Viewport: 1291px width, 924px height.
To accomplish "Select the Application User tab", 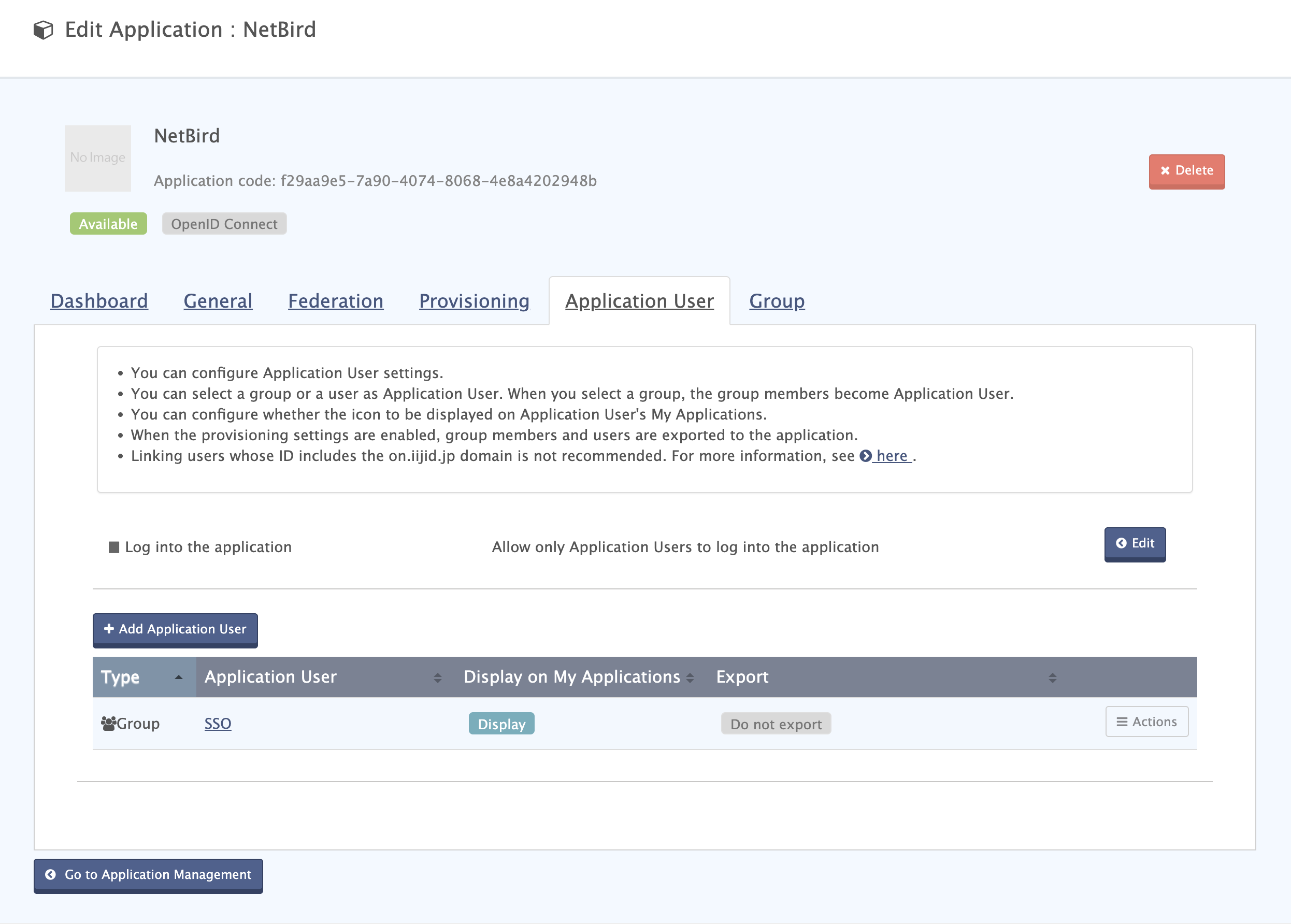I will pos(639,301).
